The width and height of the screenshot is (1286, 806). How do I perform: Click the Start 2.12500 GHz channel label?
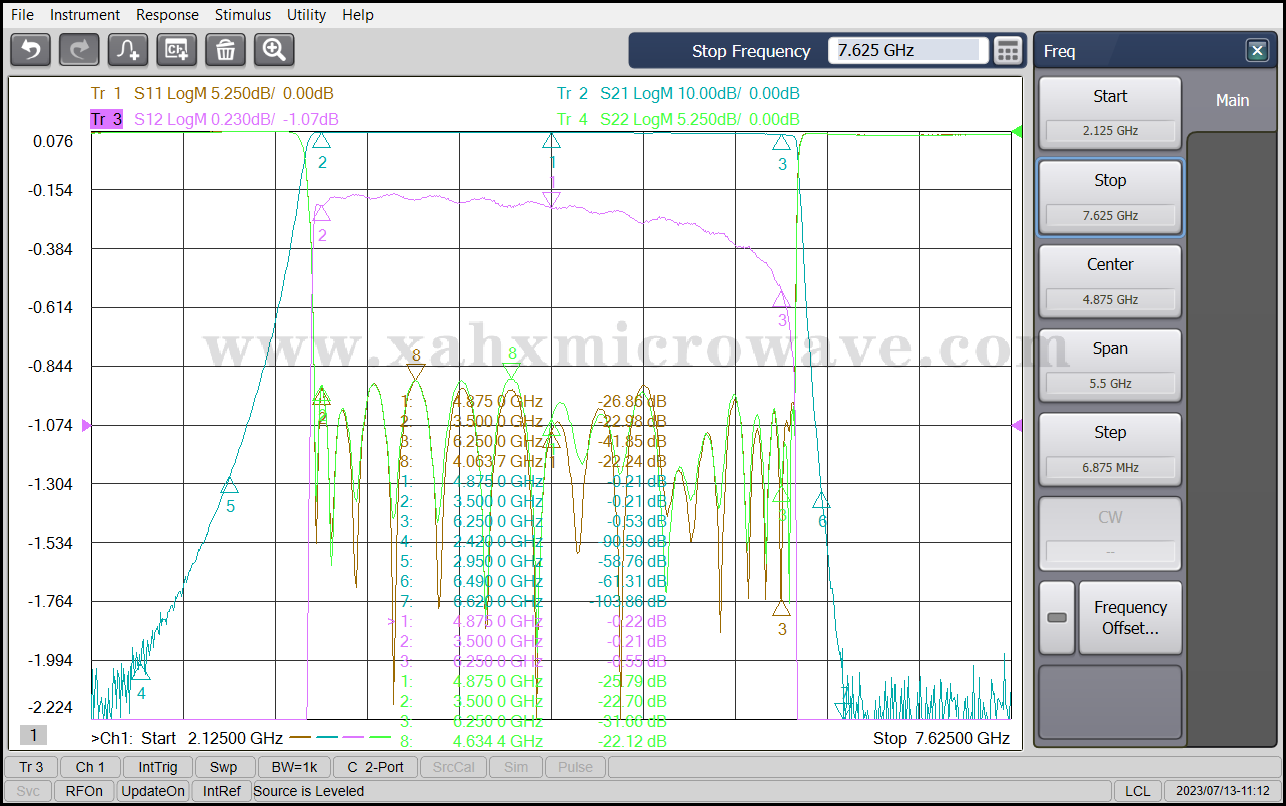pyautogui.click(x=187, y=738)
